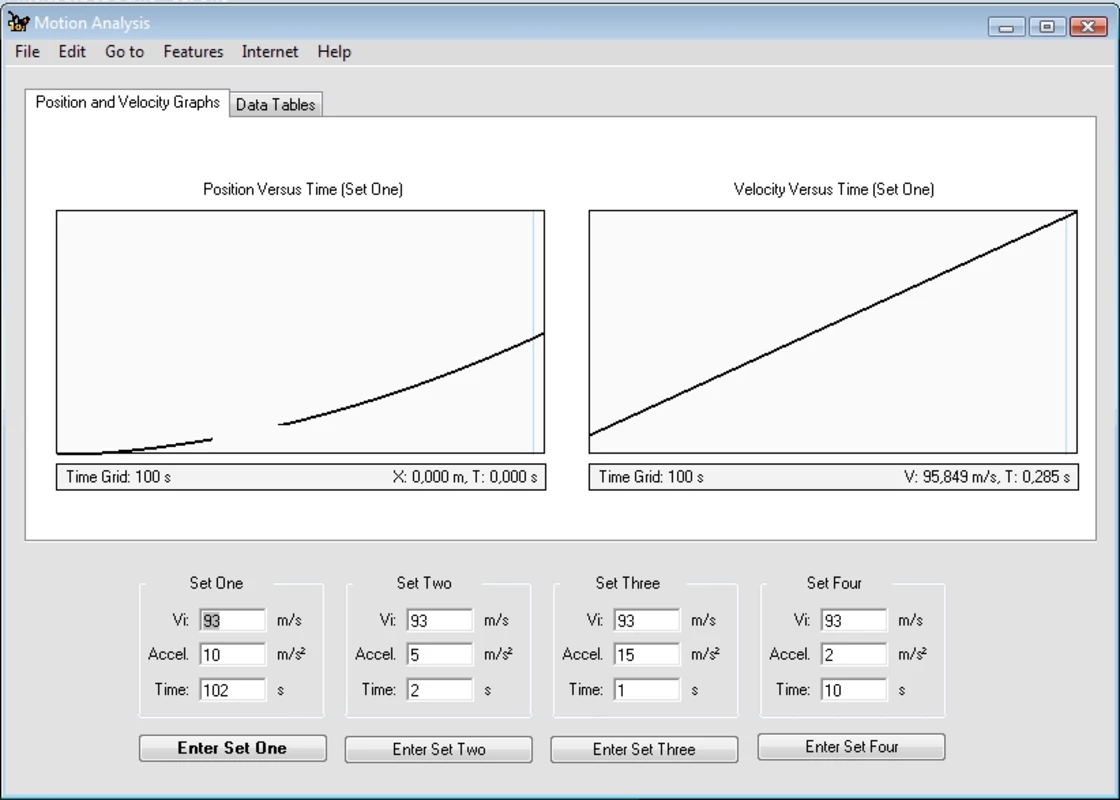Click the Enter Set Two button
The image size is (1120, 800).
coord(439,749)
